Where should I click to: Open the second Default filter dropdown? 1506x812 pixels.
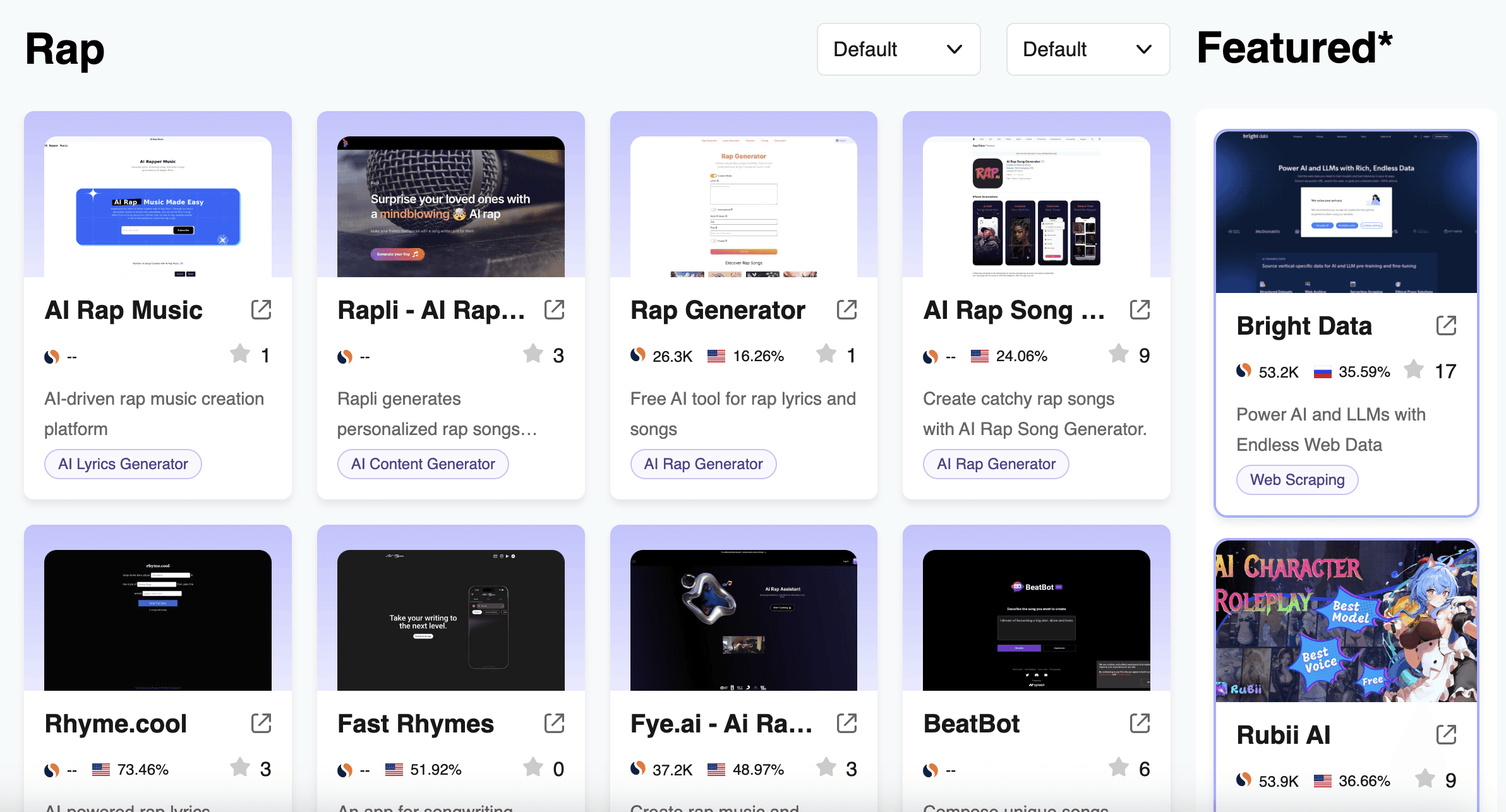click(x=1088, y=49)
